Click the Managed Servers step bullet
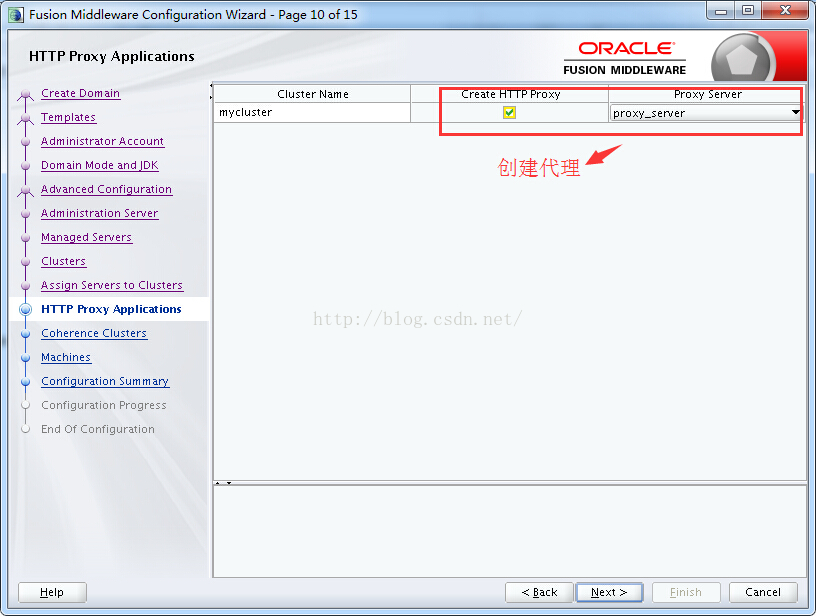 (26, 237)
